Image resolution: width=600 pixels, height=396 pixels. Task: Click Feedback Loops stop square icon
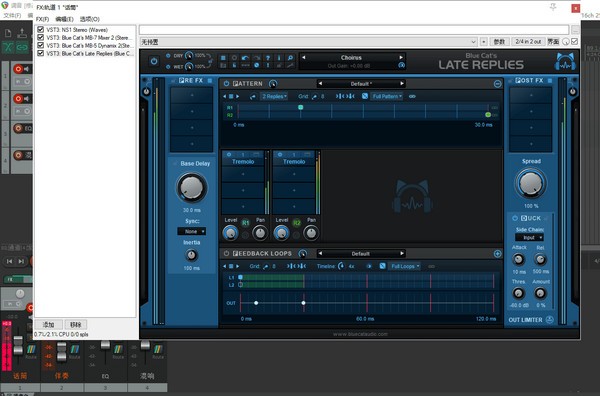231,266
